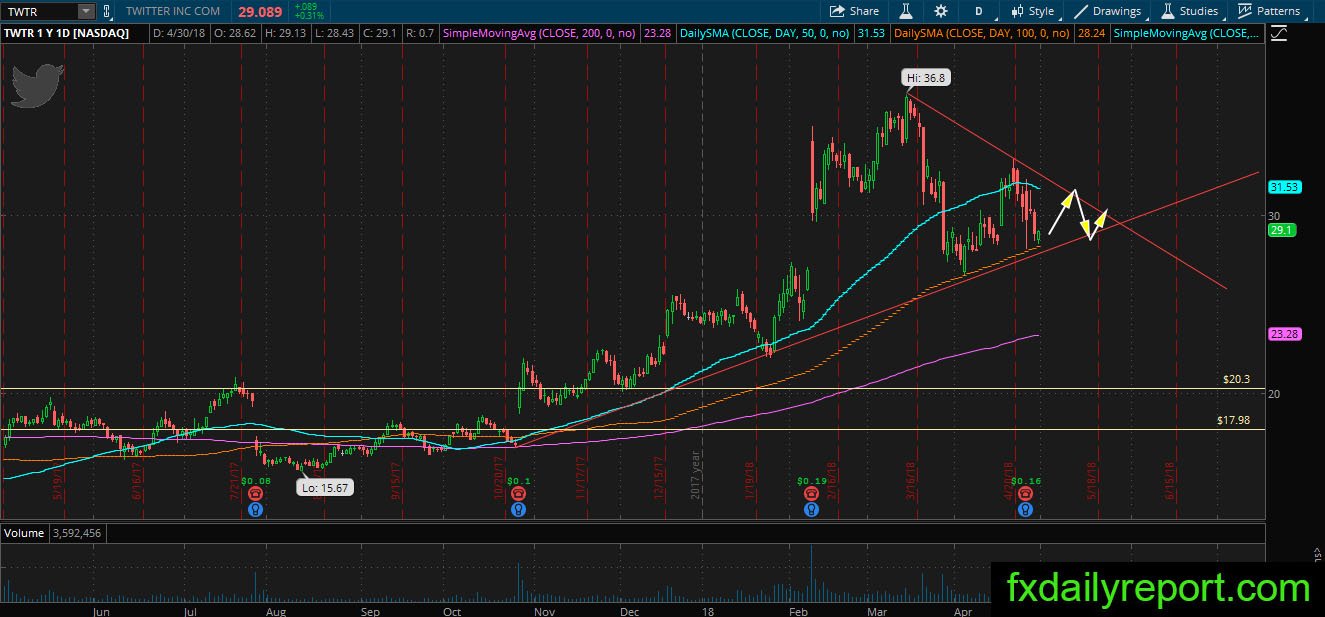
Task: Click the Hi: 36.8 price bubble
Action: 925,77
